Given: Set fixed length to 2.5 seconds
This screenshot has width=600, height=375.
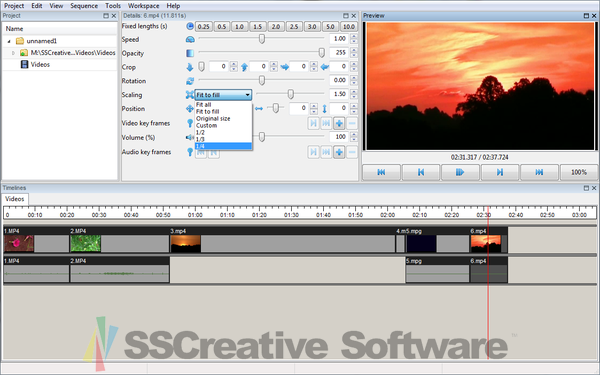Looking at the screenshot, I should click(294, 26).
